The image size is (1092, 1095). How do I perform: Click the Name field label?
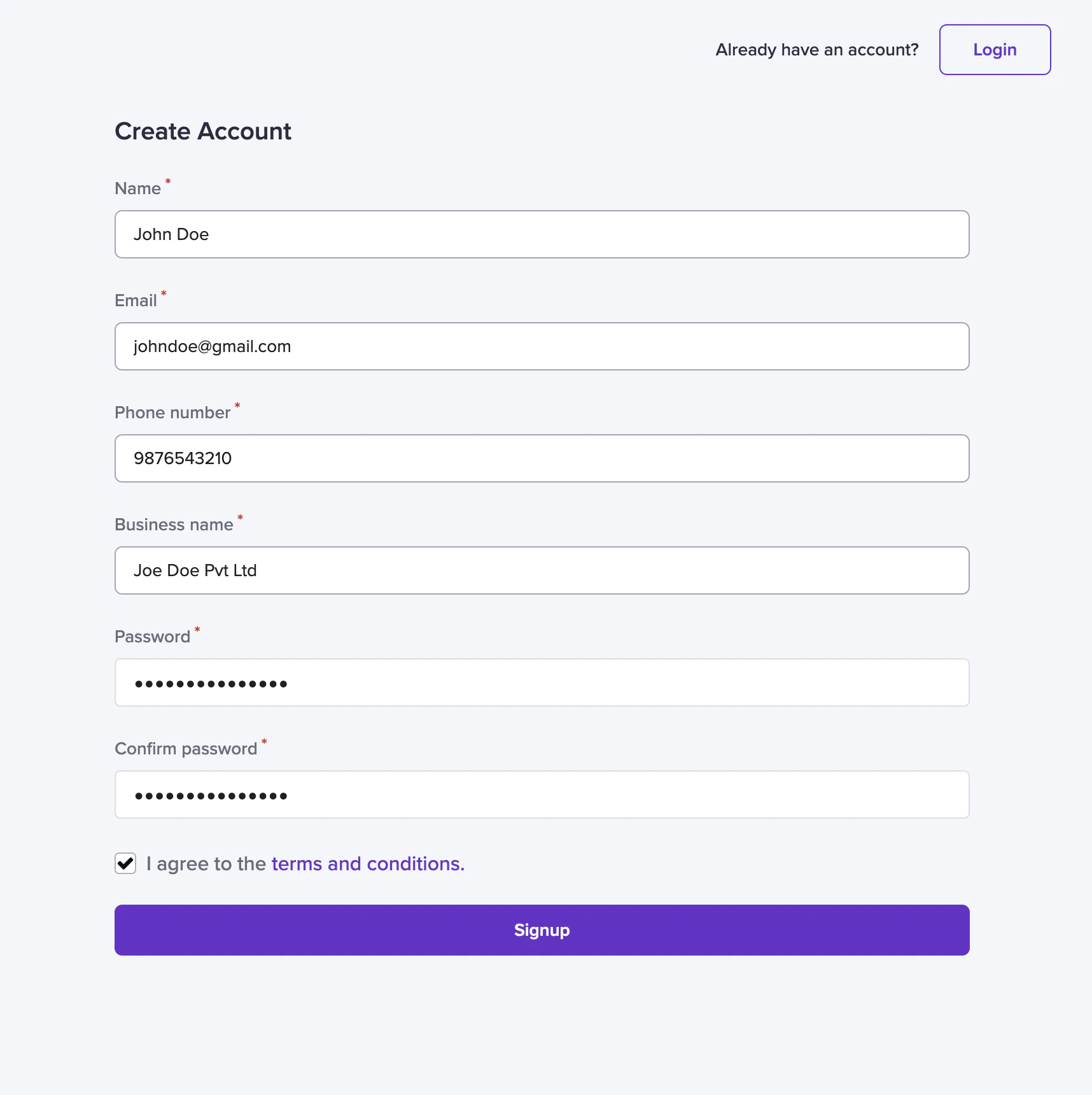pyautogui.click(x=137, y=188)
